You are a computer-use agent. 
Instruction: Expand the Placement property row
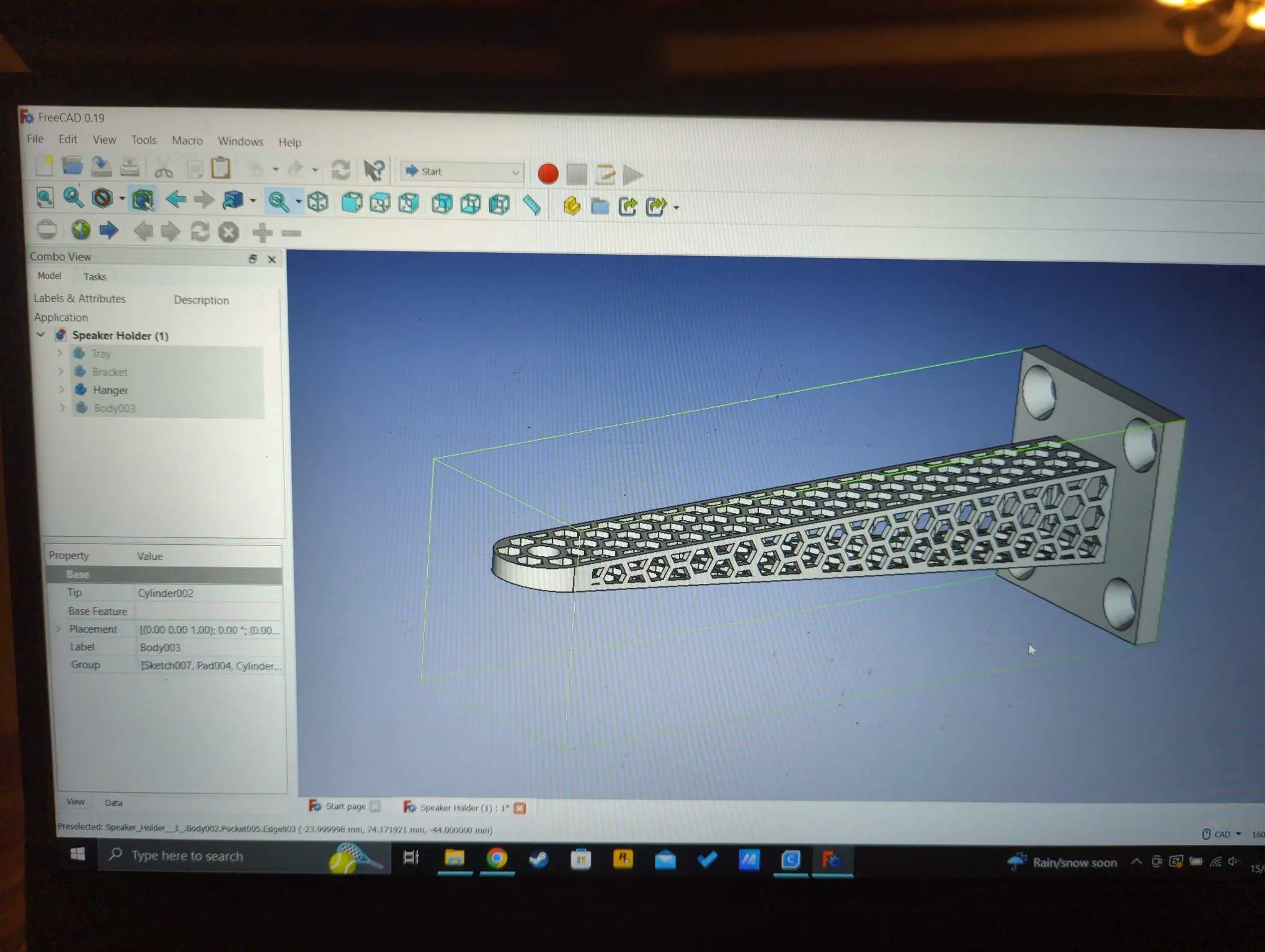(58, 628)
